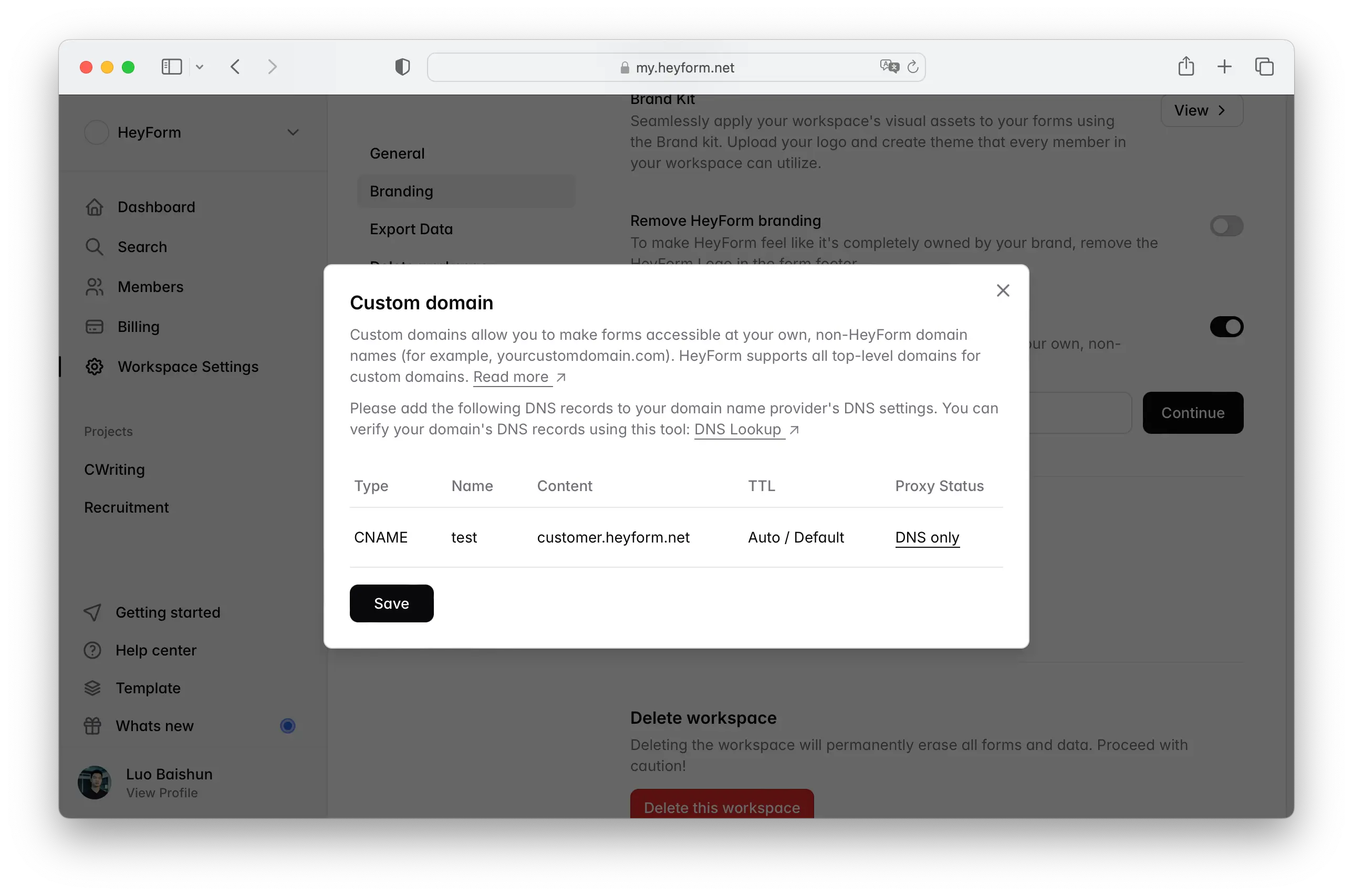Image resolution: width=1353 pixels, height=896 pixels.
Task: Open Billing settings
Action: tap(138, 326)
